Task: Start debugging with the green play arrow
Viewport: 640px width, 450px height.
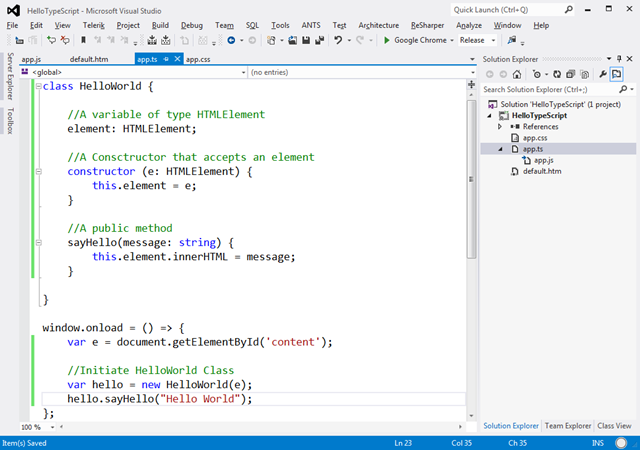Action: click(387, 40)
